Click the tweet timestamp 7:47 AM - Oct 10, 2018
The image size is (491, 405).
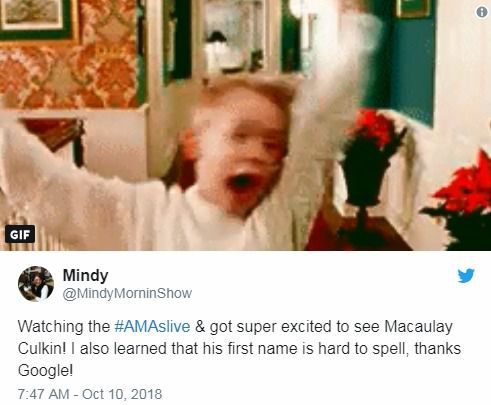click(x=90, y=394)
